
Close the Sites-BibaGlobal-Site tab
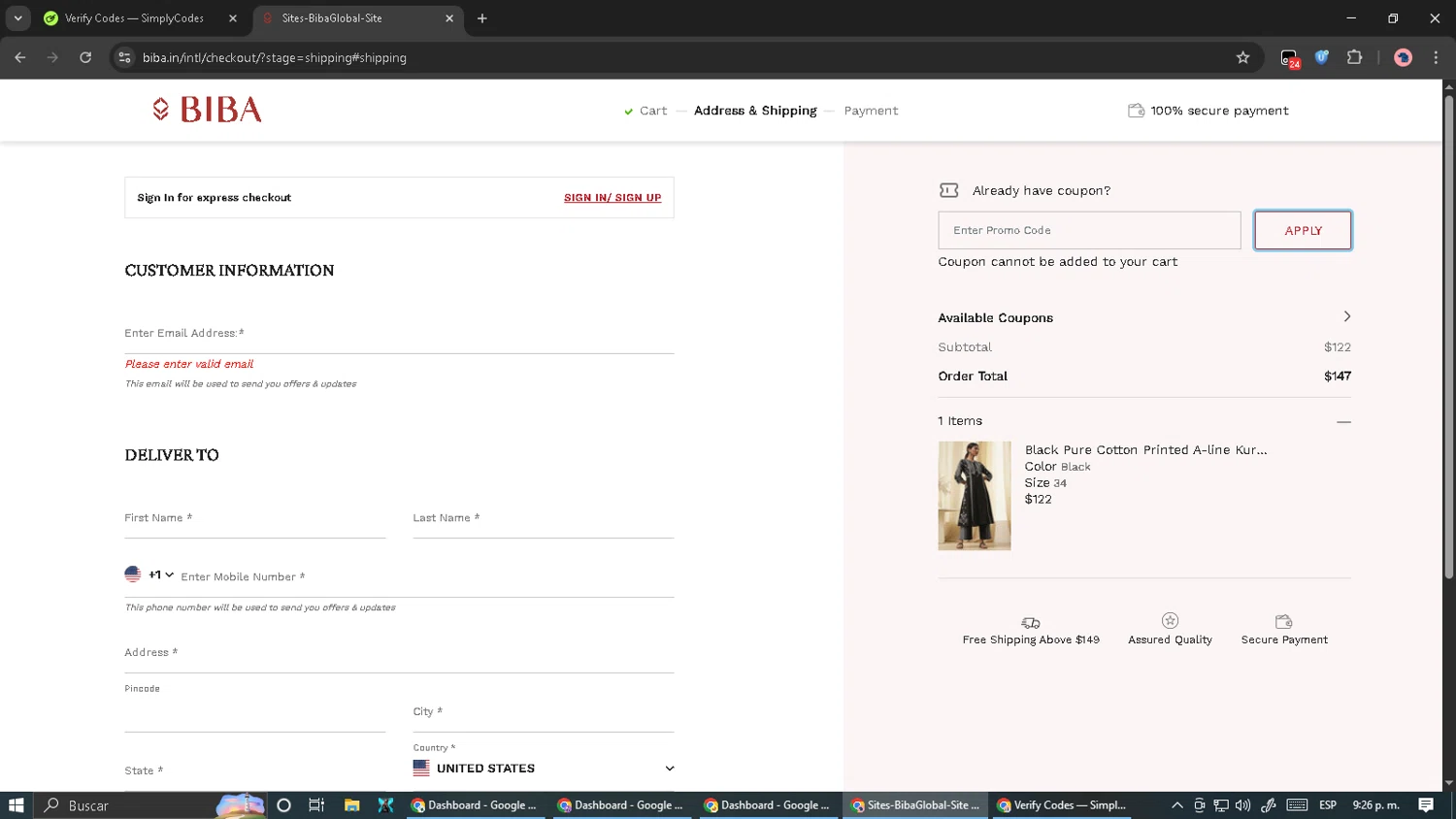(x=449, y=18)
